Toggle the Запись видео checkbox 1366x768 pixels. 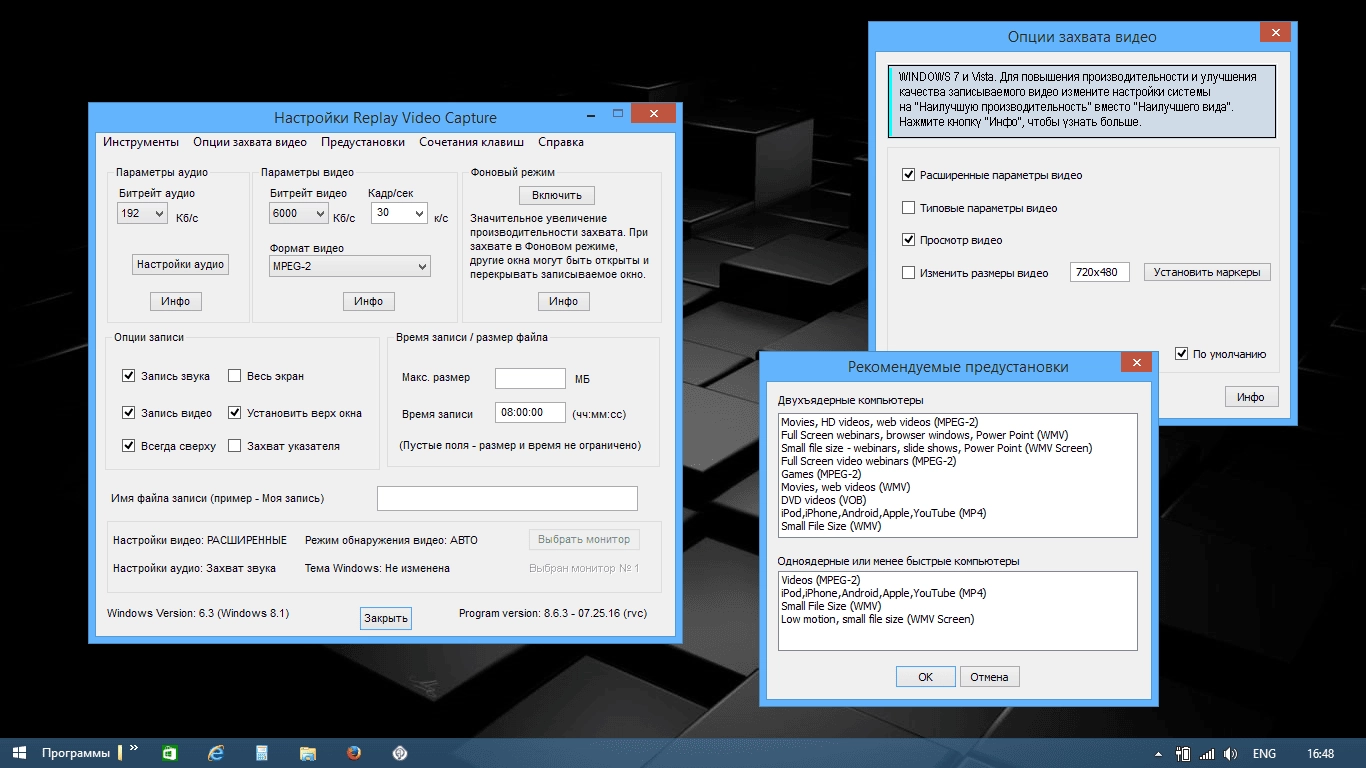click(128, 412)
